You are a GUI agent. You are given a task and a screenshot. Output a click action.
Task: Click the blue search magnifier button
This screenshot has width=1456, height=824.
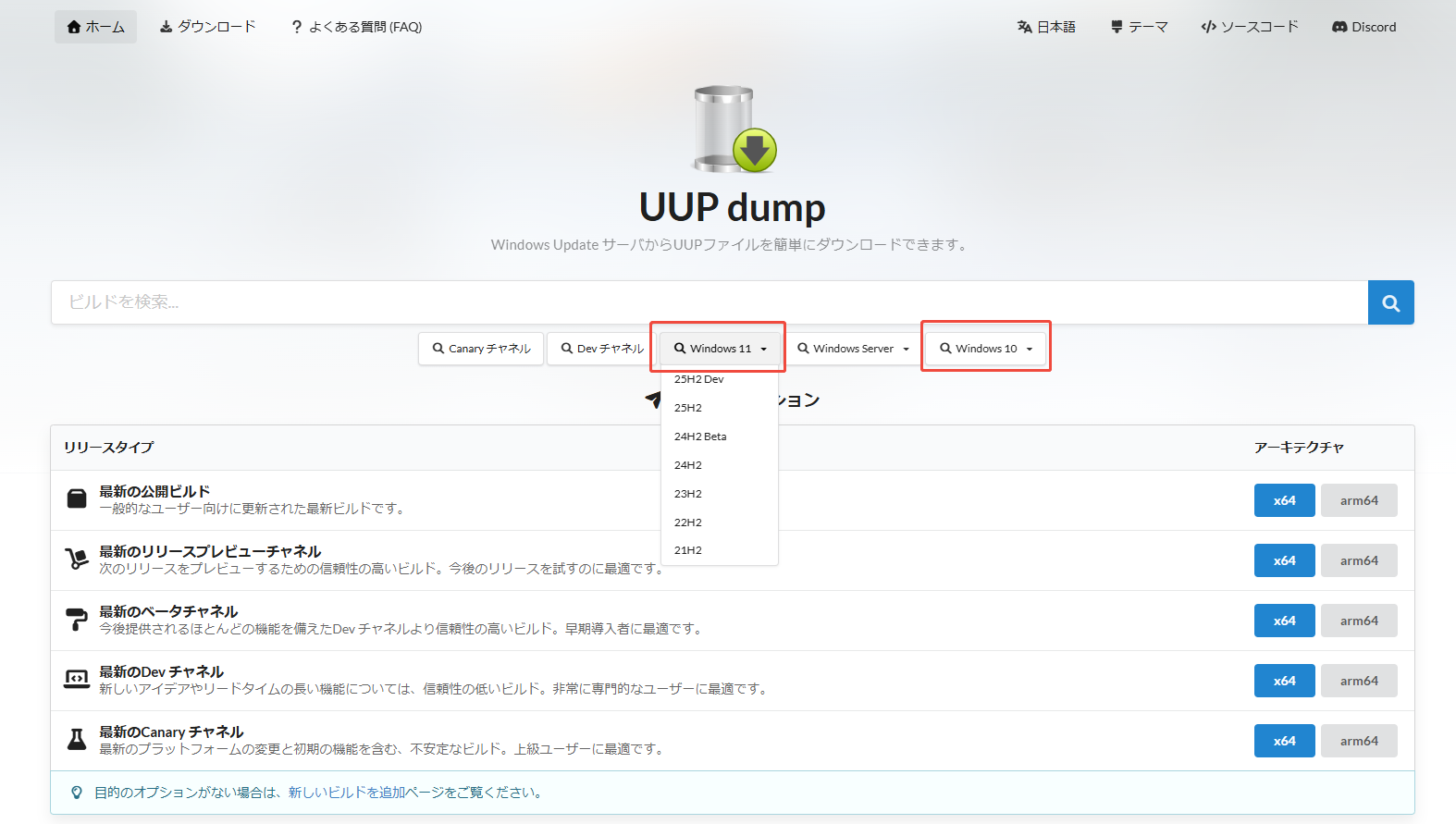pos(1390,302)
